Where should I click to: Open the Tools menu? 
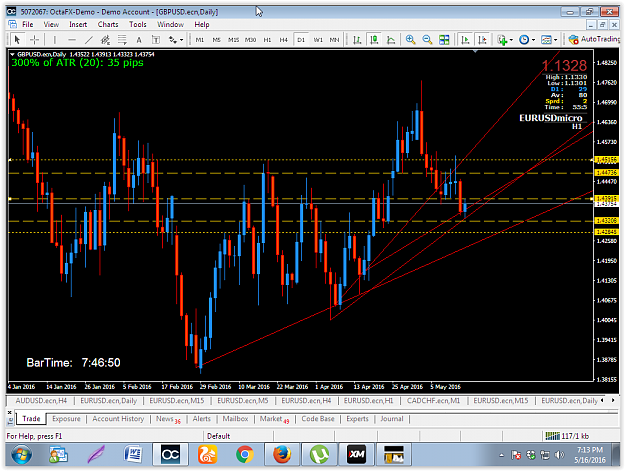click(x=138, y=24)
